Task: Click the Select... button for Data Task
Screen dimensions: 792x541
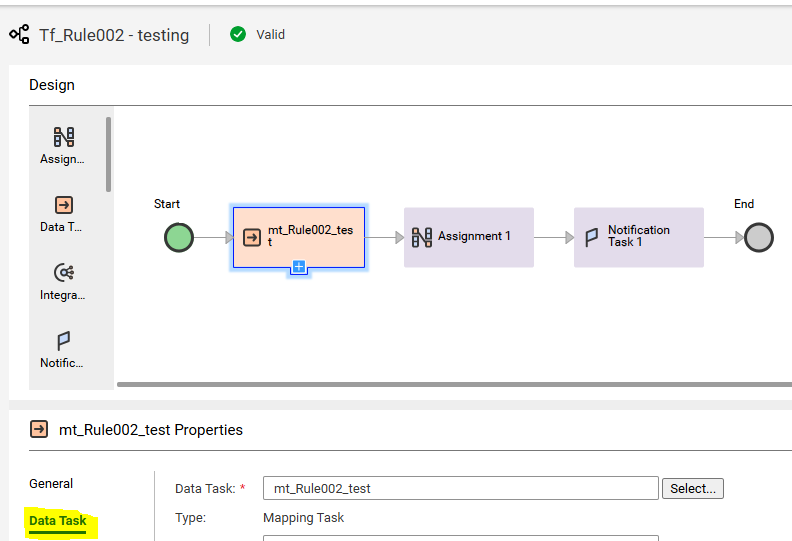Action: tap(693, 488)
